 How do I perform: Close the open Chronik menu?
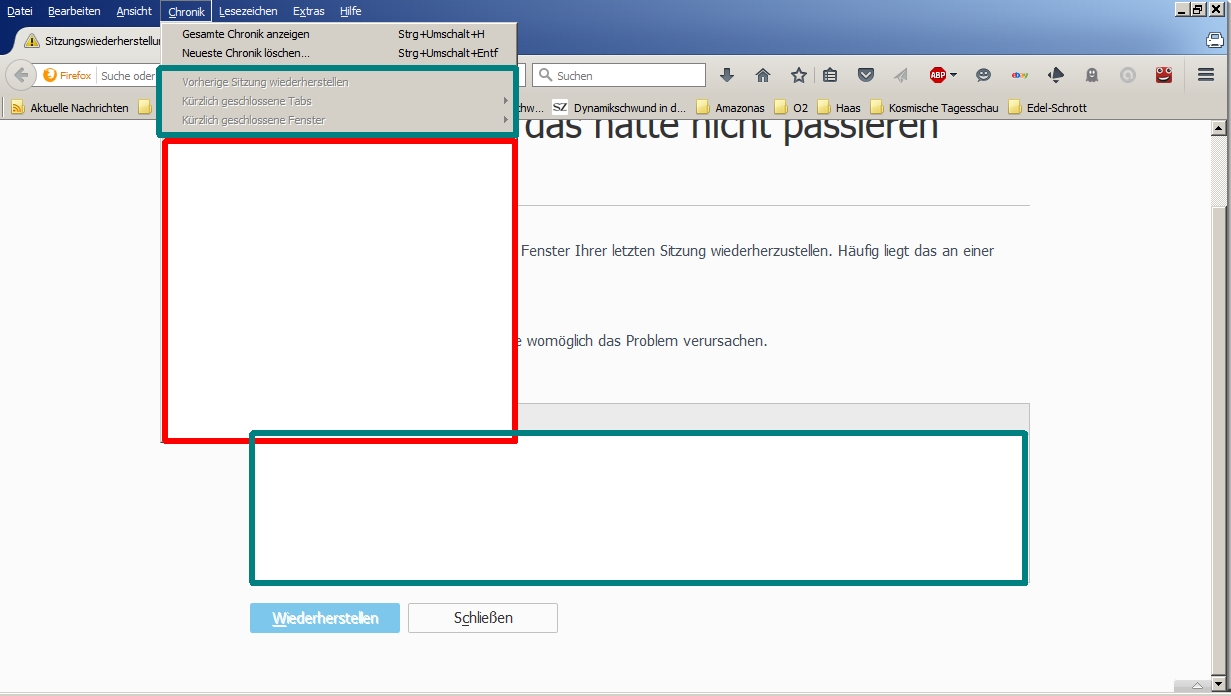pyautogui.click(x=186, y=11)
